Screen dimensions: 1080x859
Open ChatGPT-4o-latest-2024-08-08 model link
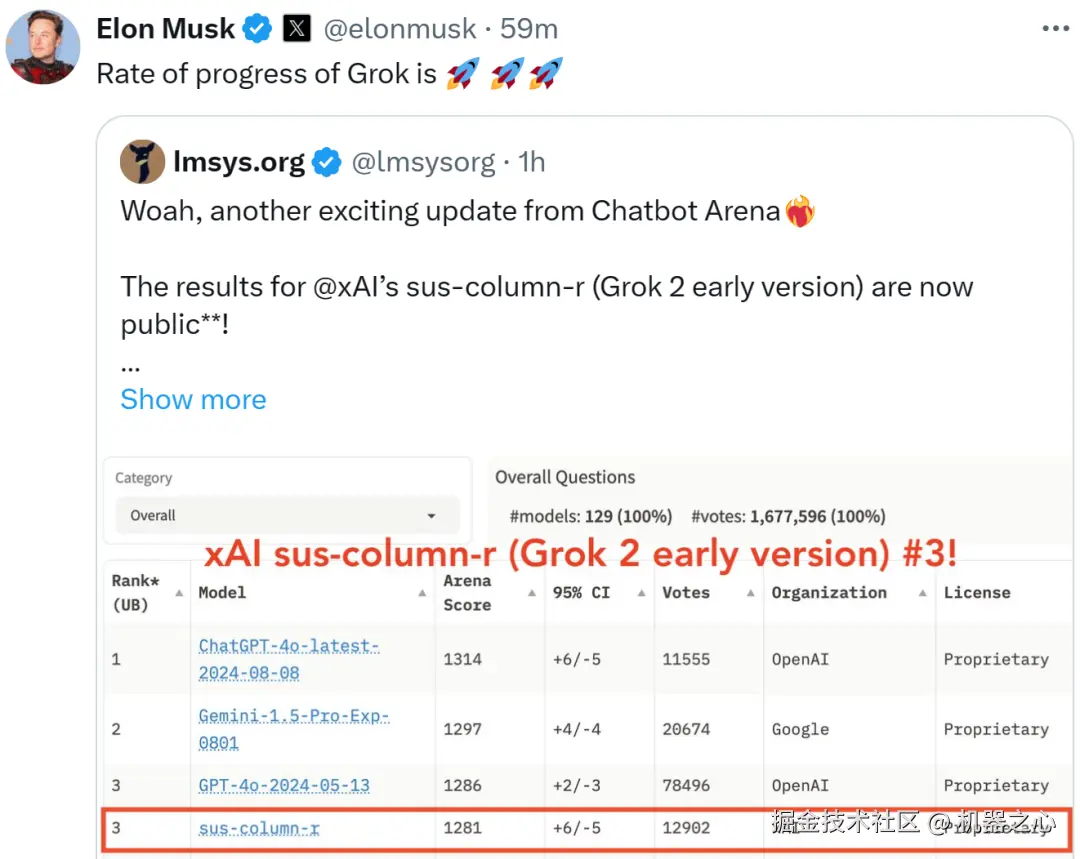click(x=288, y=659)
